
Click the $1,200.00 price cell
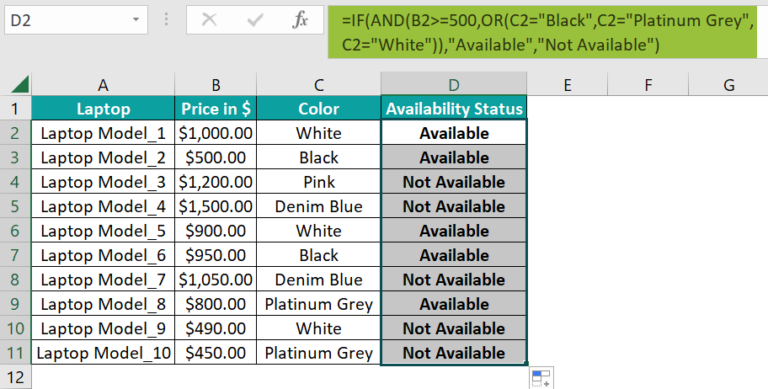(216, 182)
